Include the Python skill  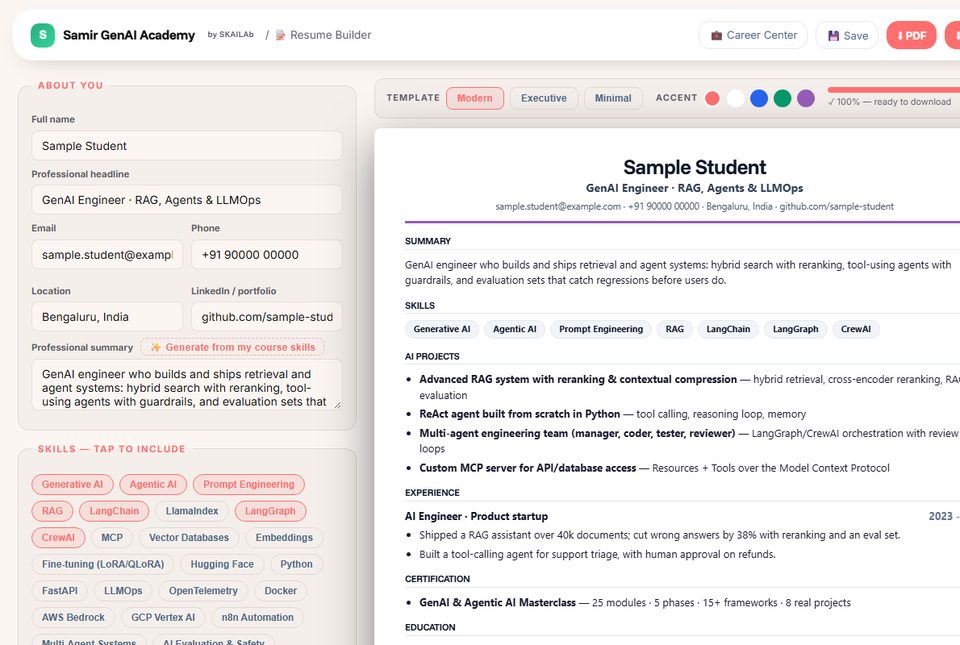[x=296, y=564]
